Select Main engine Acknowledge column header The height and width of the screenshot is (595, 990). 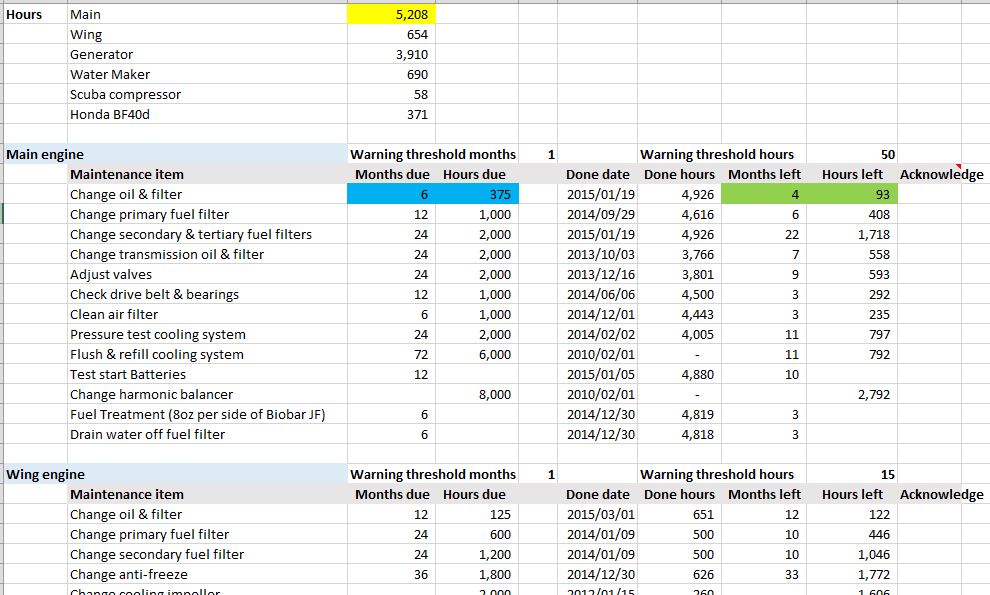940,175
